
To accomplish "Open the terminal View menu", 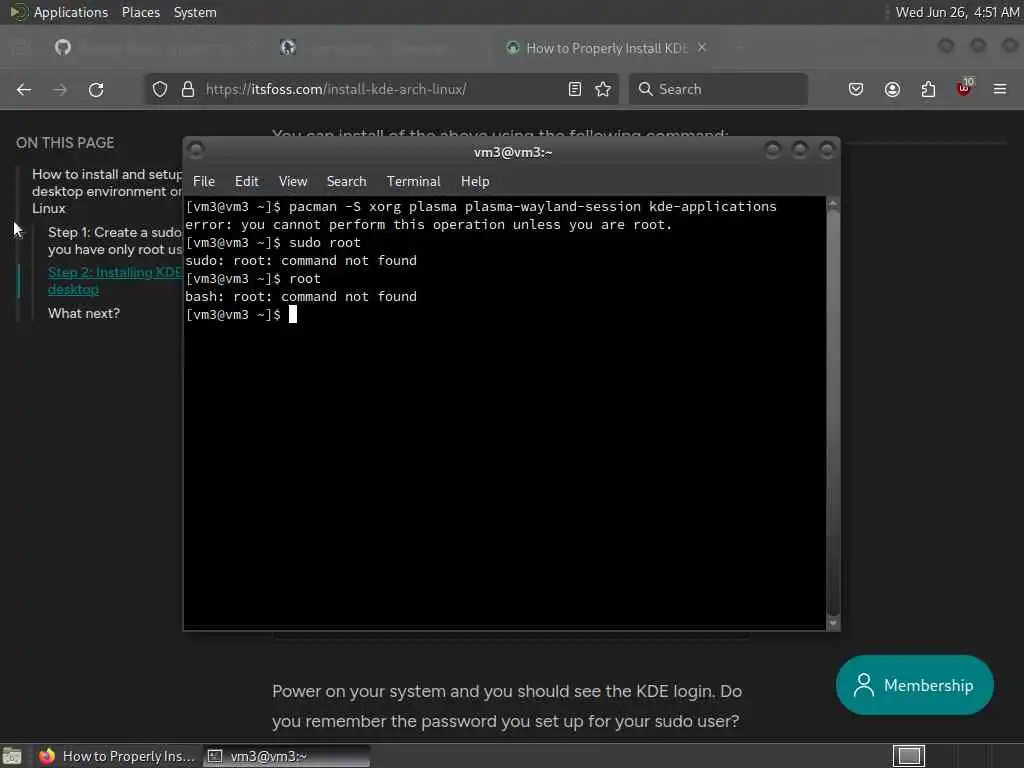I will [293, 182].
